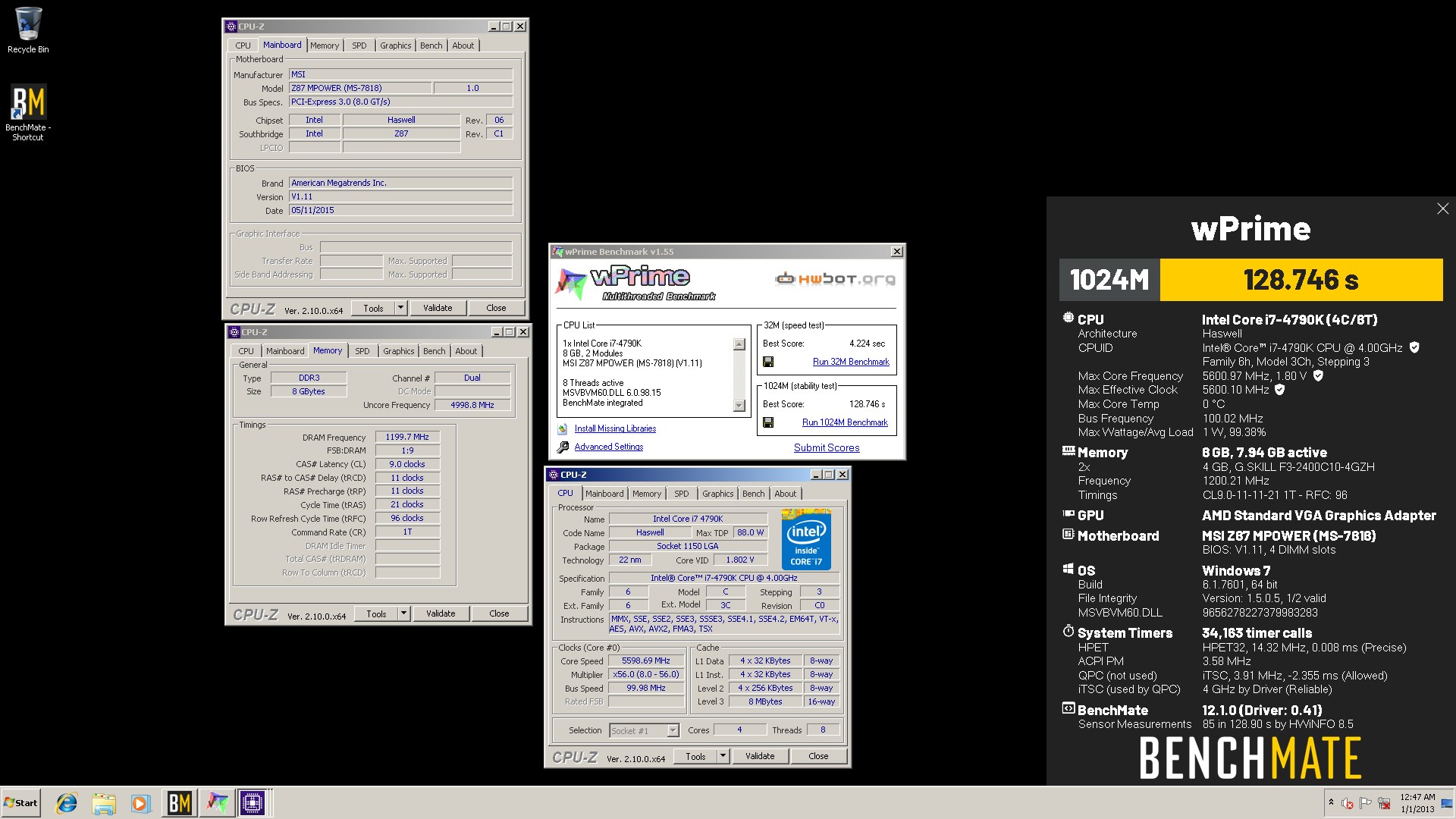The width and height of the screenshot is (1456, 819).
Task: Minimize the wPrime-adjacent CPU tab CPU-Z window
Action: 816,475
